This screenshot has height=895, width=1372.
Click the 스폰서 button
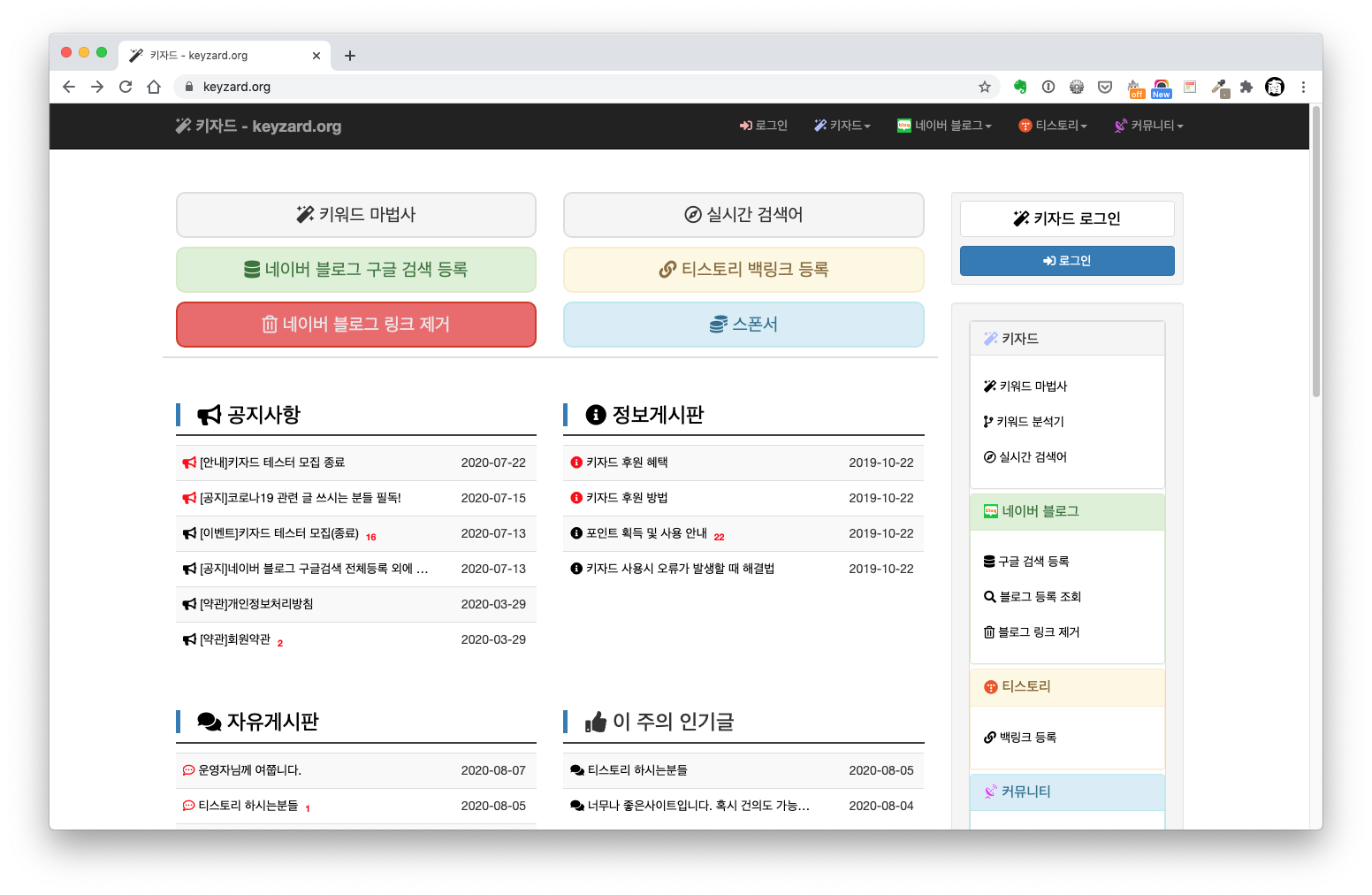click(743, 325)
